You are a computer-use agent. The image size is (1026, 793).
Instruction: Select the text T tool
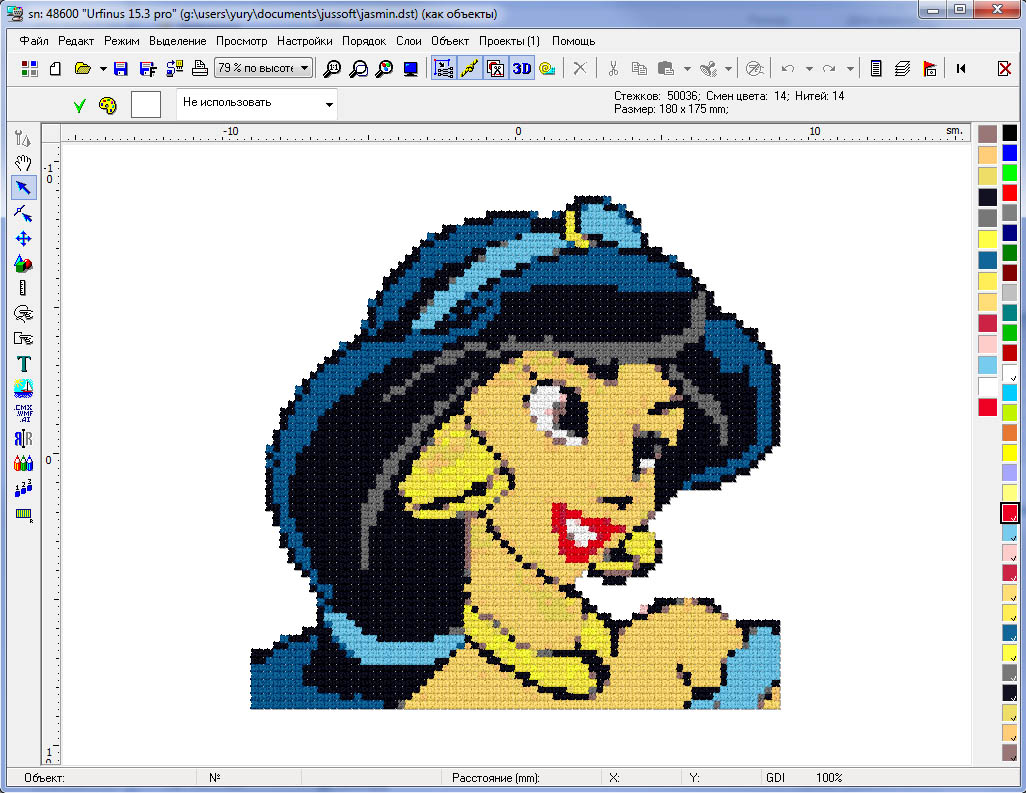click(x=24, y=363)
